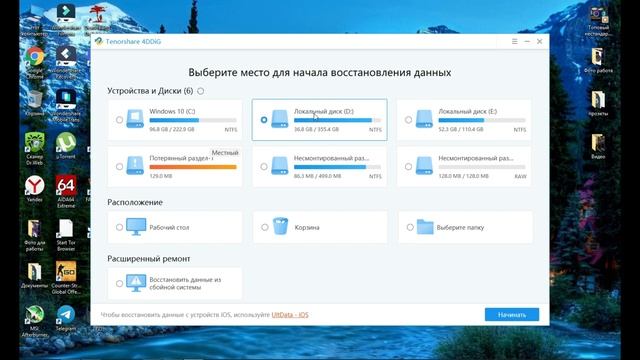The width and height of the screenshot is (640, 360).
Task: Open uTorrent desktop shortcut
Action: (x=66, y=143)
